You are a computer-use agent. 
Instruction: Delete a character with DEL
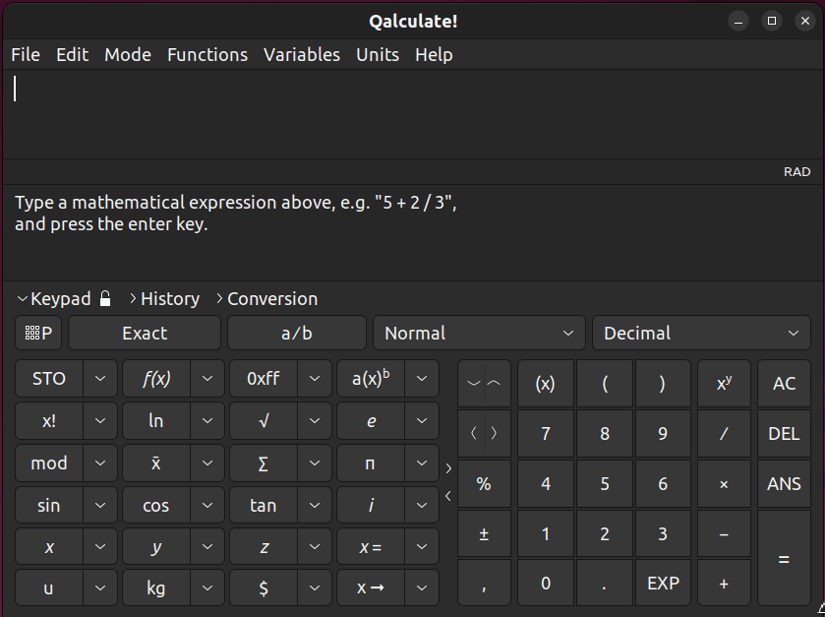784,433
